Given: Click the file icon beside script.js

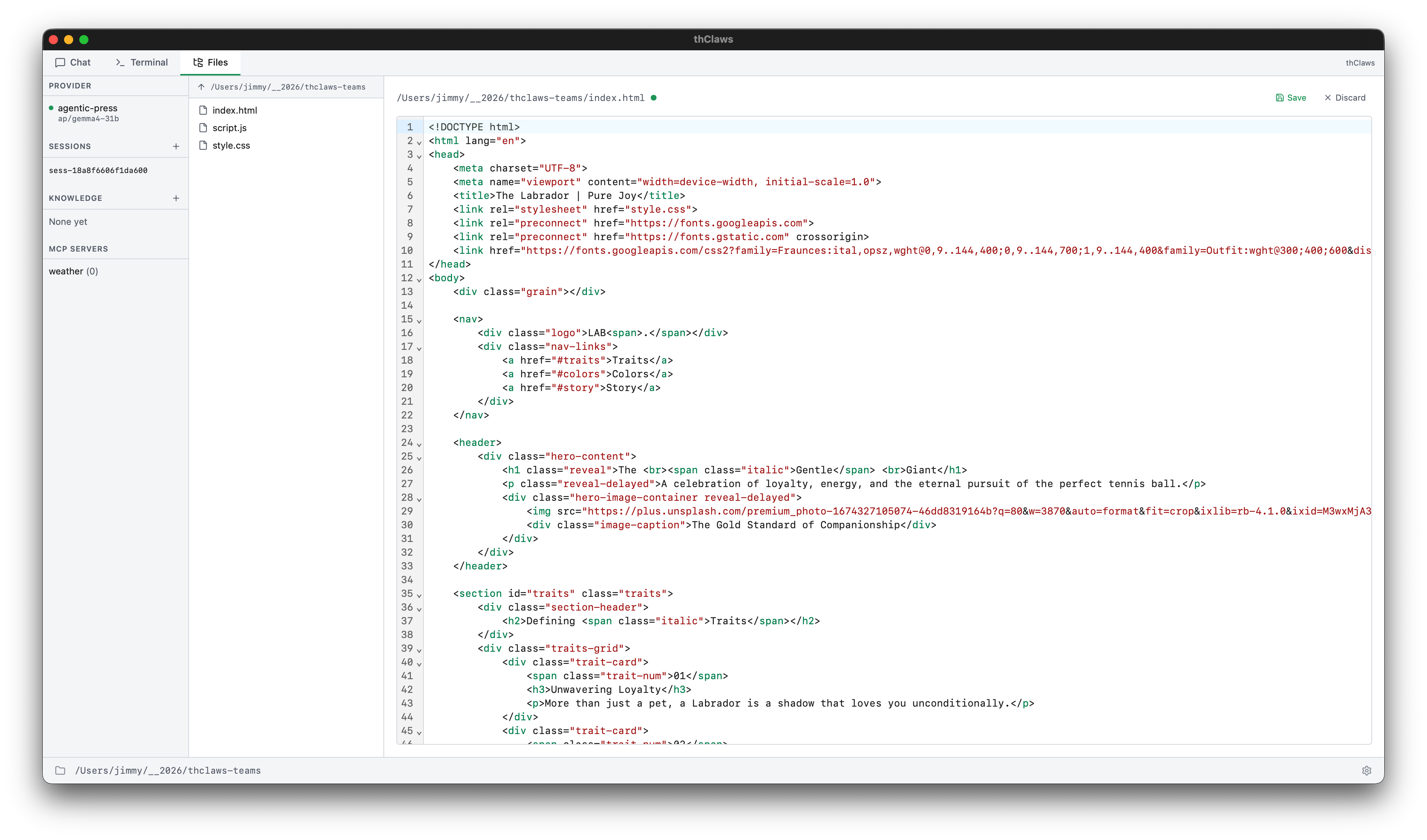Looking at the screenshot, I should tap(203, 128).
